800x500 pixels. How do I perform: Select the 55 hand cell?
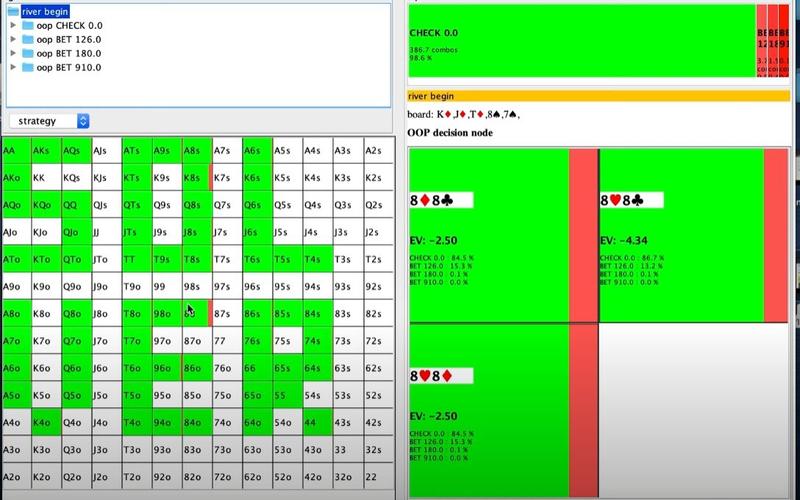coord(287,395)
